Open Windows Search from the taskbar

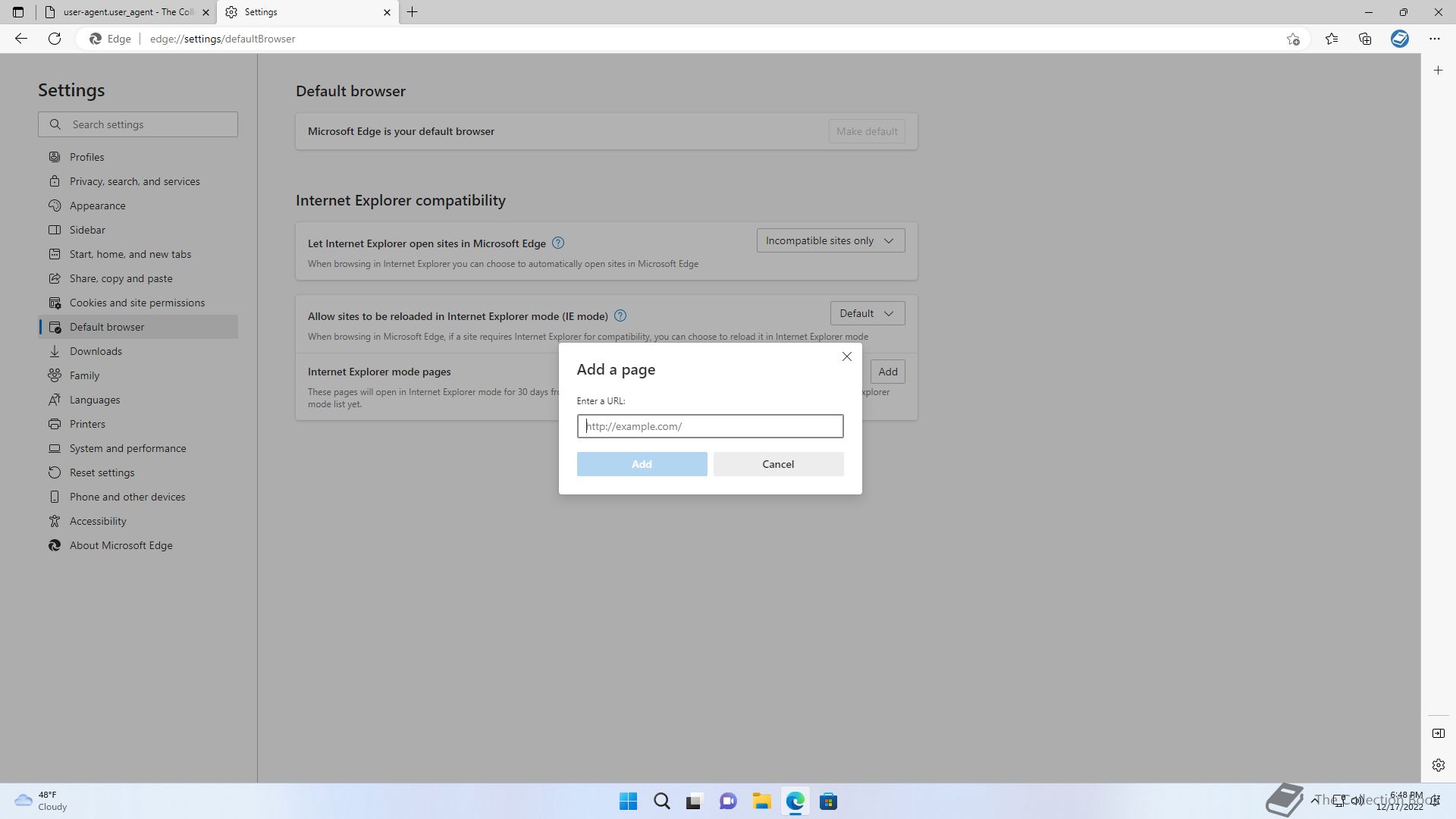coord(662,802)
